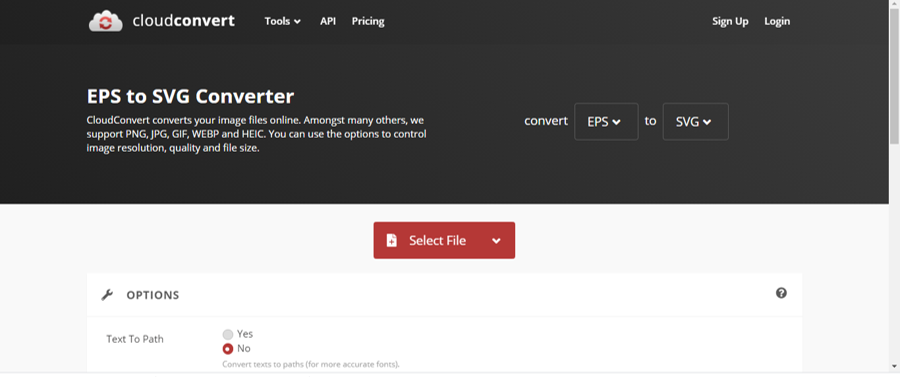Viewport: 900px width, 377px height.
Task: Open the EPS source format dropdown
Action: [606, 122]
